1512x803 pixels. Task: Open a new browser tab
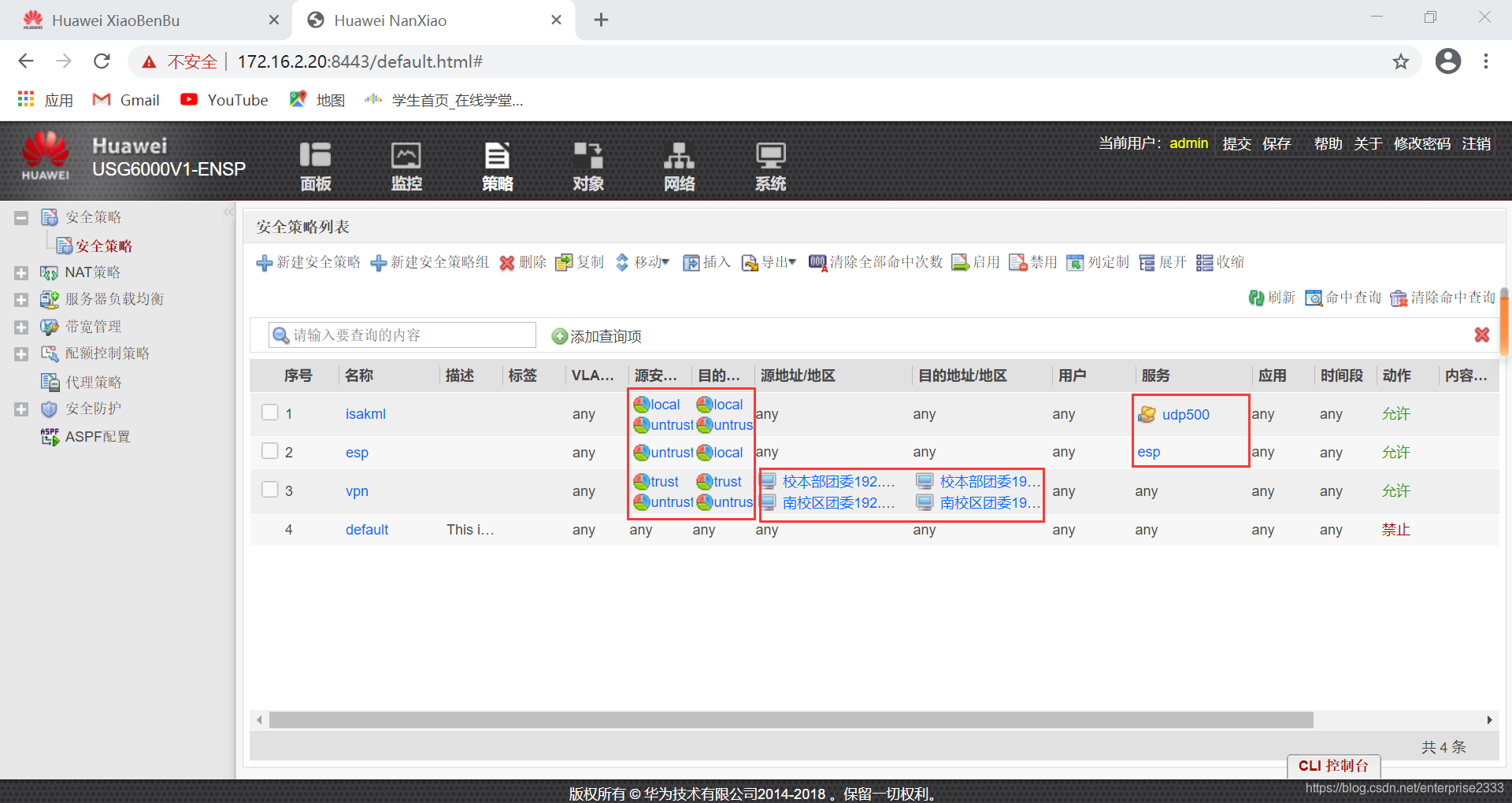click(601, 20)
